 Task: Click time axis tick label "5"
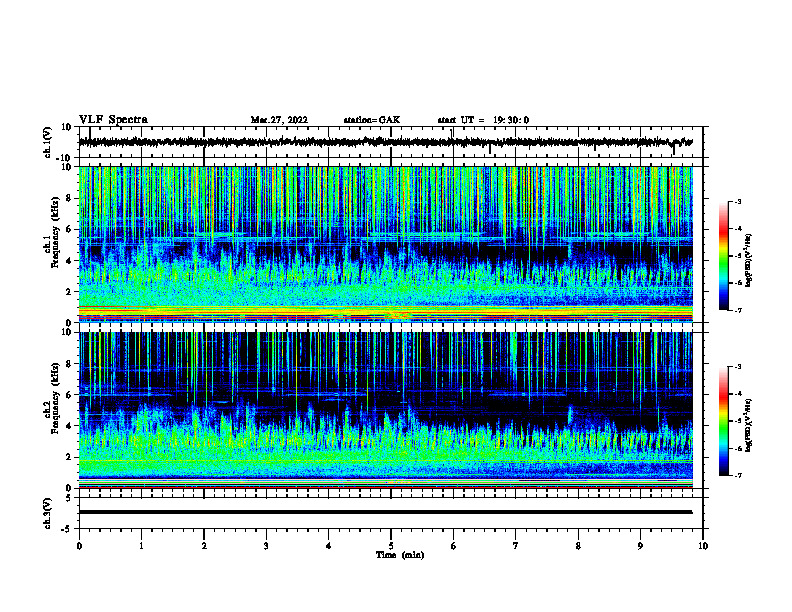pos(391,546)
